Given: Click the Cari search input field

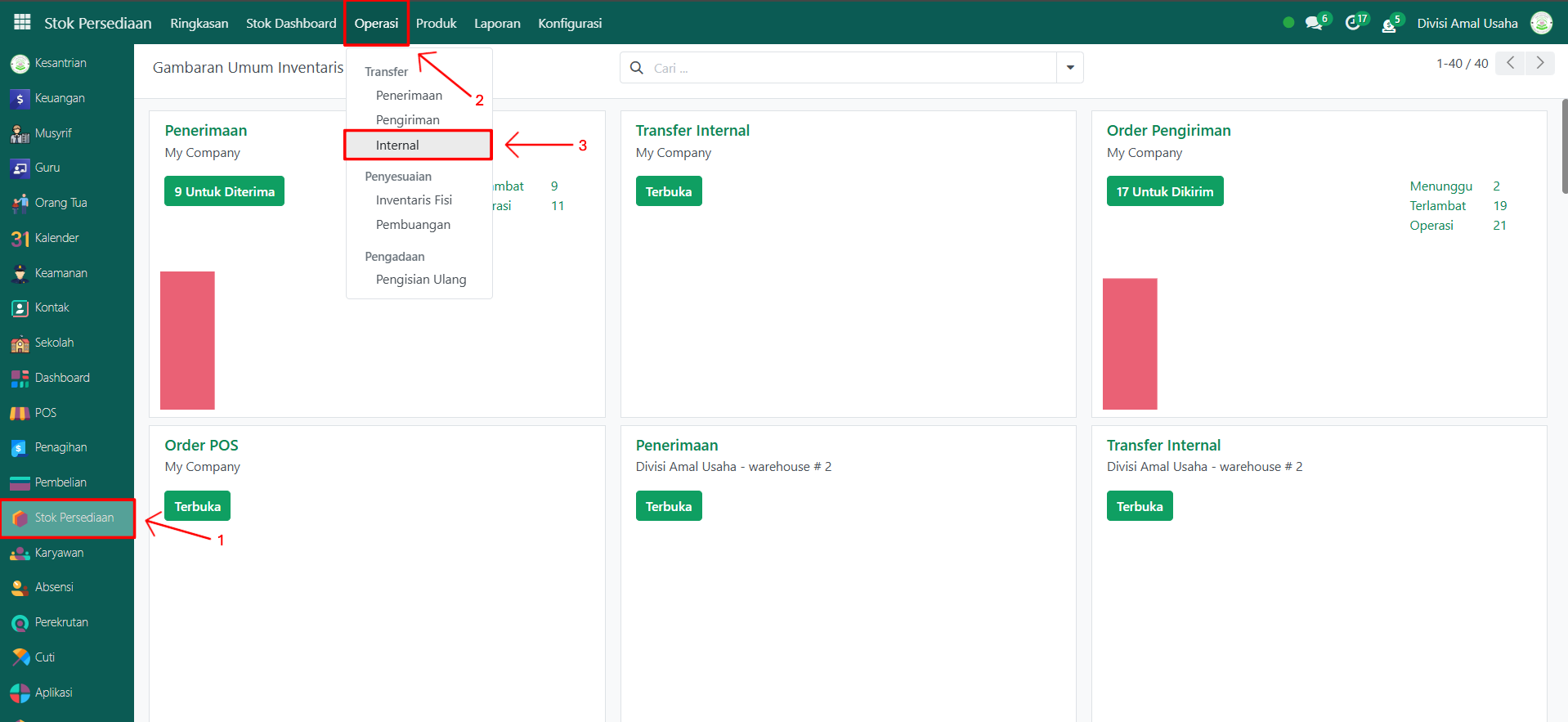Looking at the screenshot, I should [850, 68].
